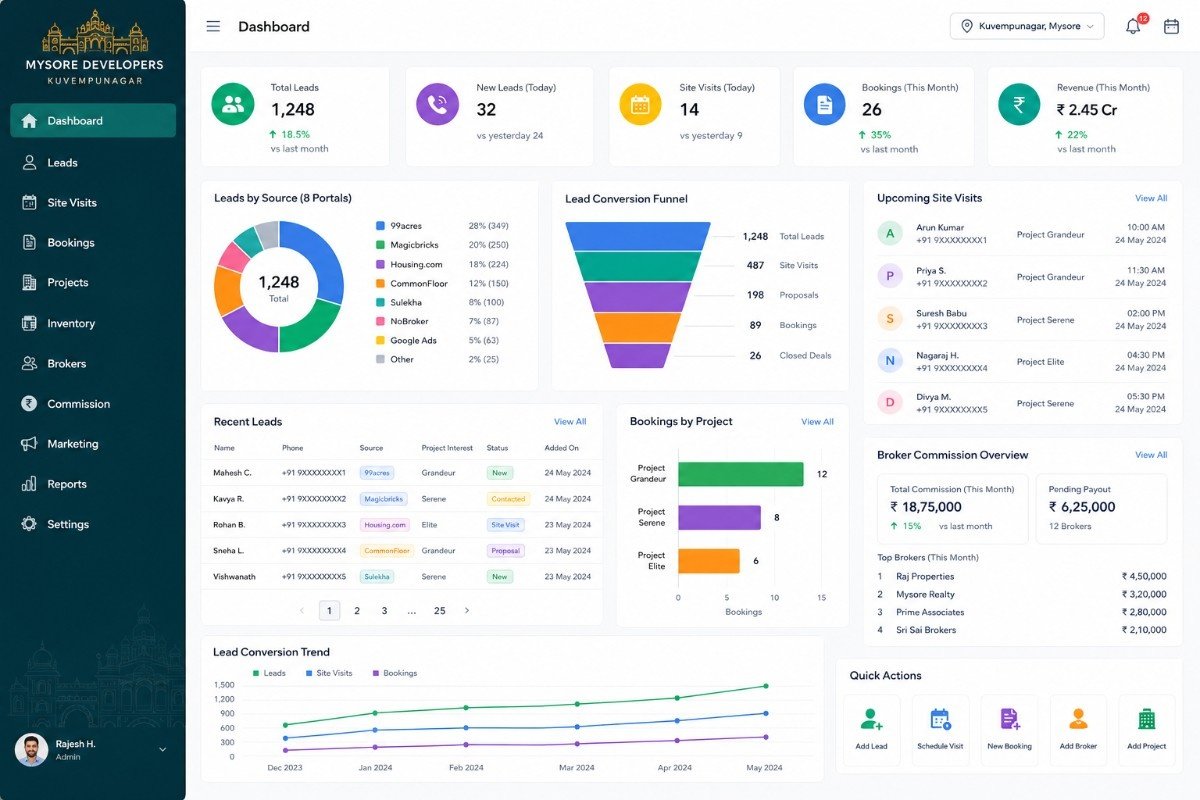View all Broker Commission Overview
This screenshot has height=800, width=1200.
[1151, 455]
